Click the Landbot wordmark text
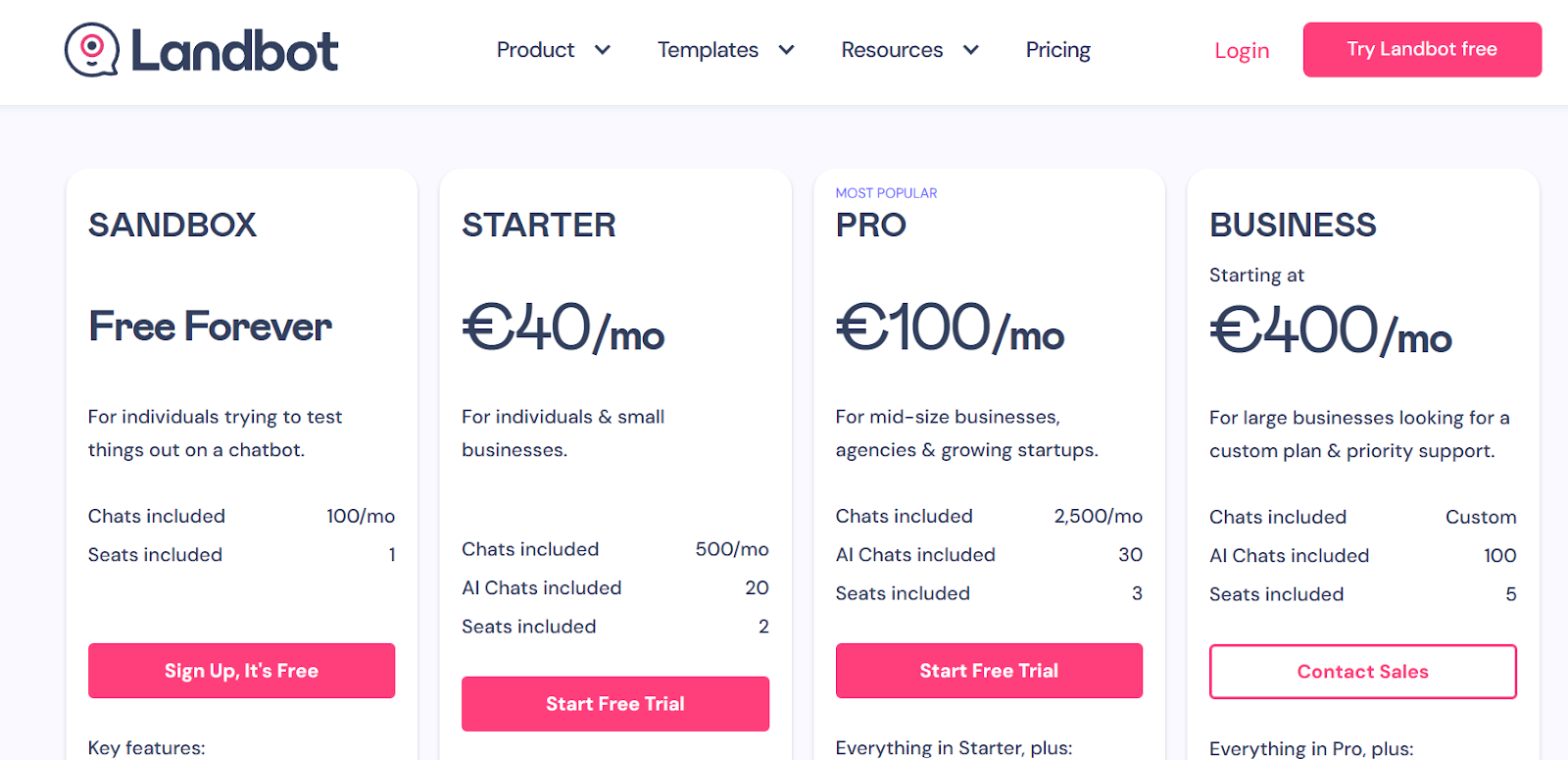 pos(235,51)
